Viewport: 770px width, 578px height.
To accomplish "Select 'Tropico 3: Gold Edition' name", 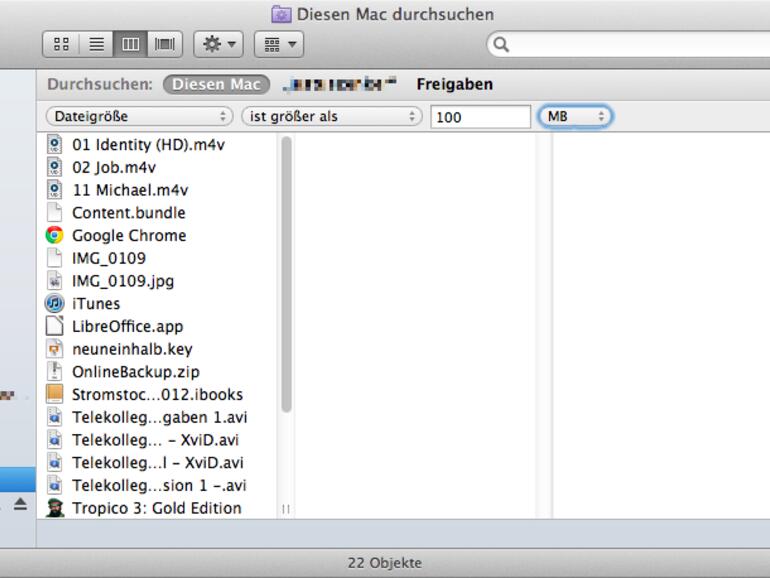I will pos(157,508).
